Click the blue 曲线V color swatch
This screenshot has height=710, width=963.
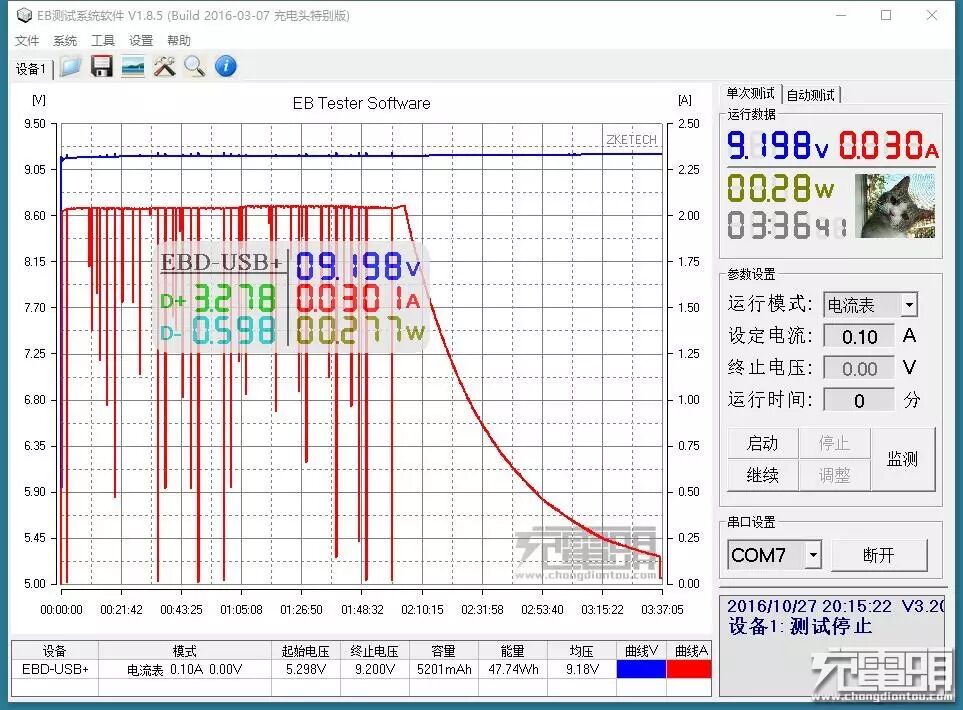(x=641, y=669)
